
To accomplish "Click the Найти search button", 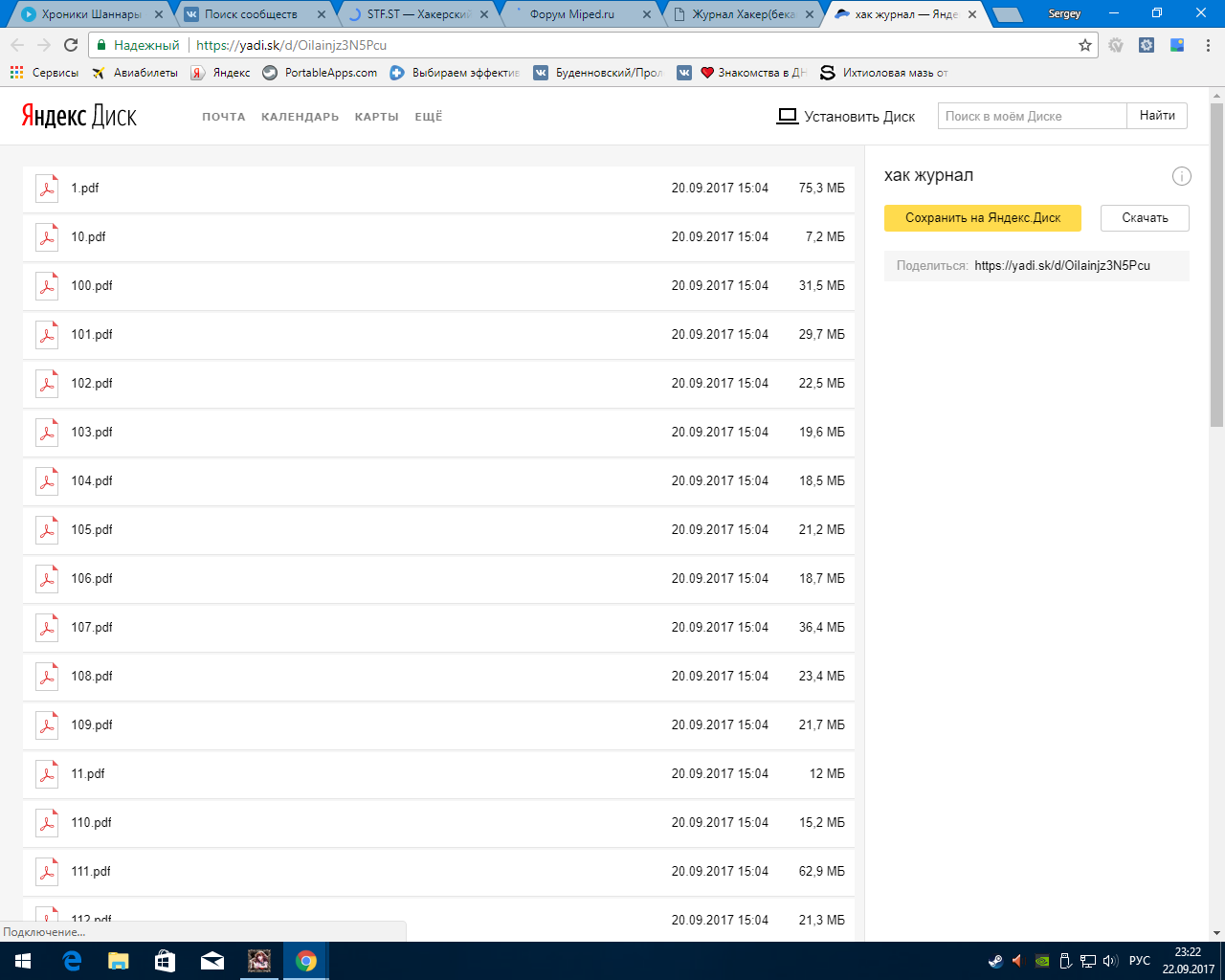I will [x=1157, y=116].
